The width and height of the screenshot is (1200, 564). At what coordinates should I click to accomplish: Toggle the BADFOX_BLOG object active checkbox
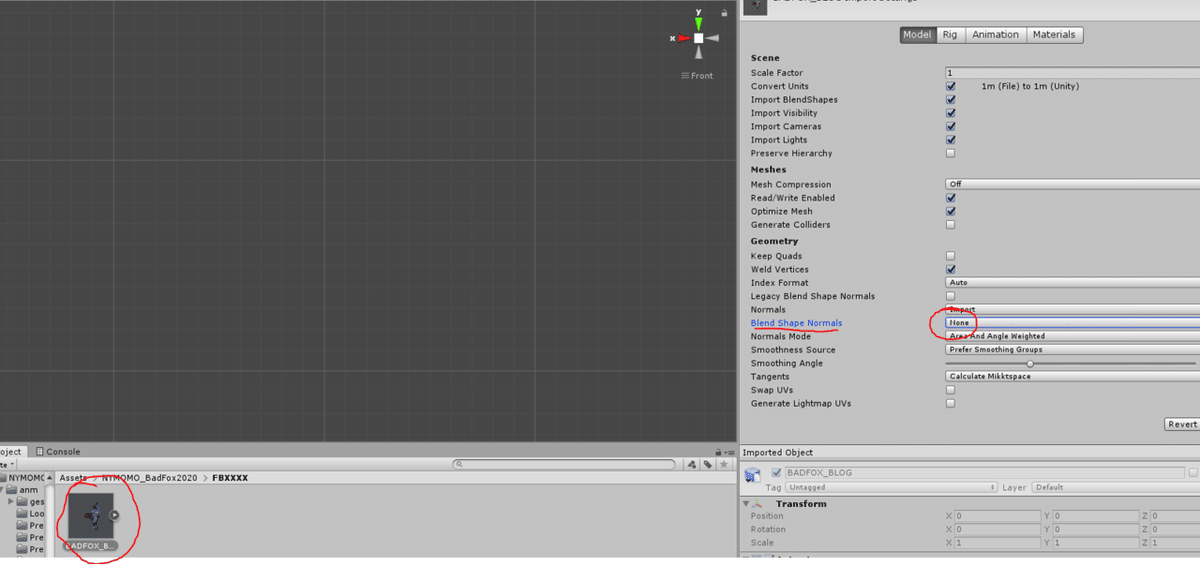coord(776,472)
